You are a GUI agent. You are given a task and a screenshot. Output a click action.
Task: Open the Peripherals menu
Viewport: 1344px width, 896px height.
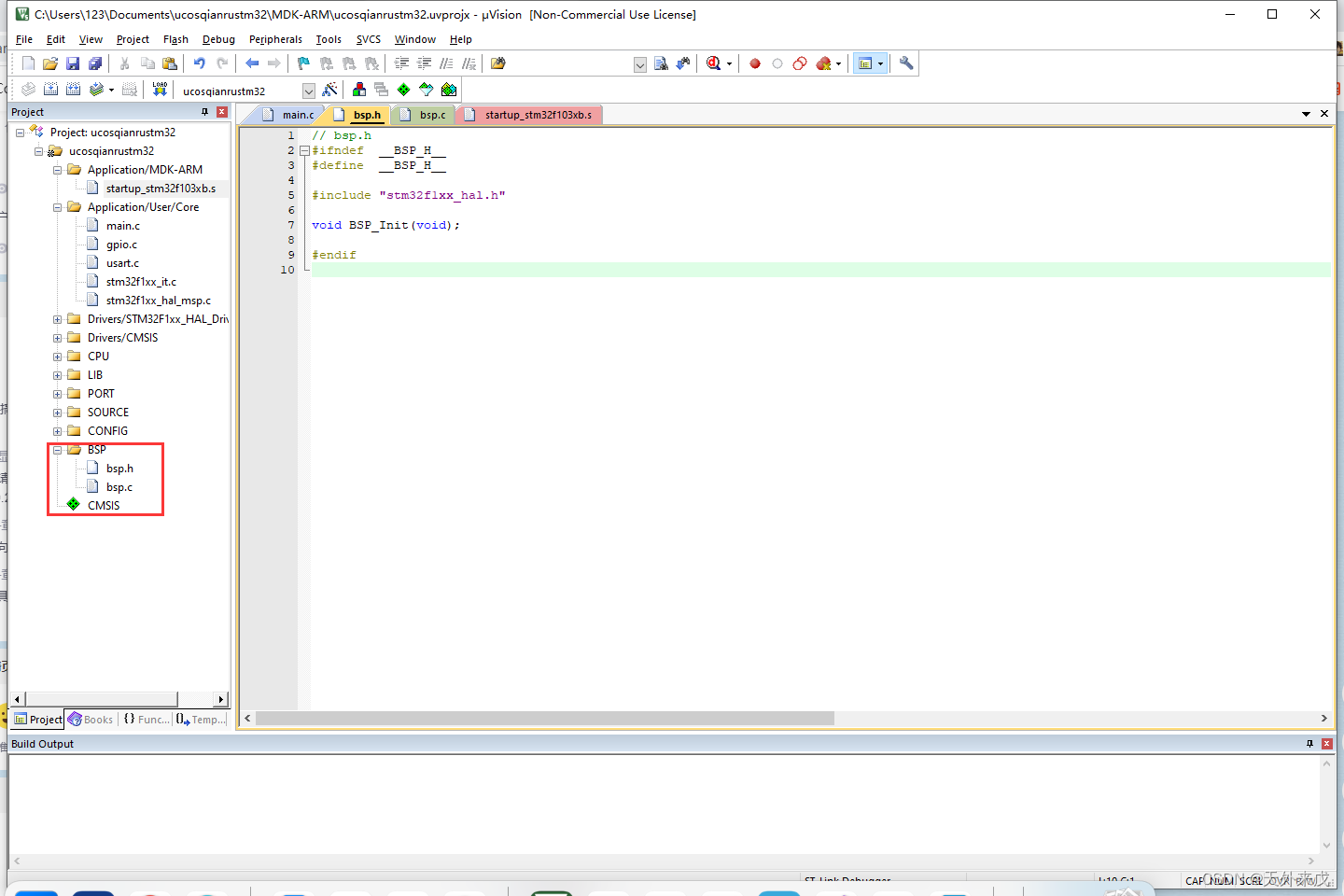point(275,39)
